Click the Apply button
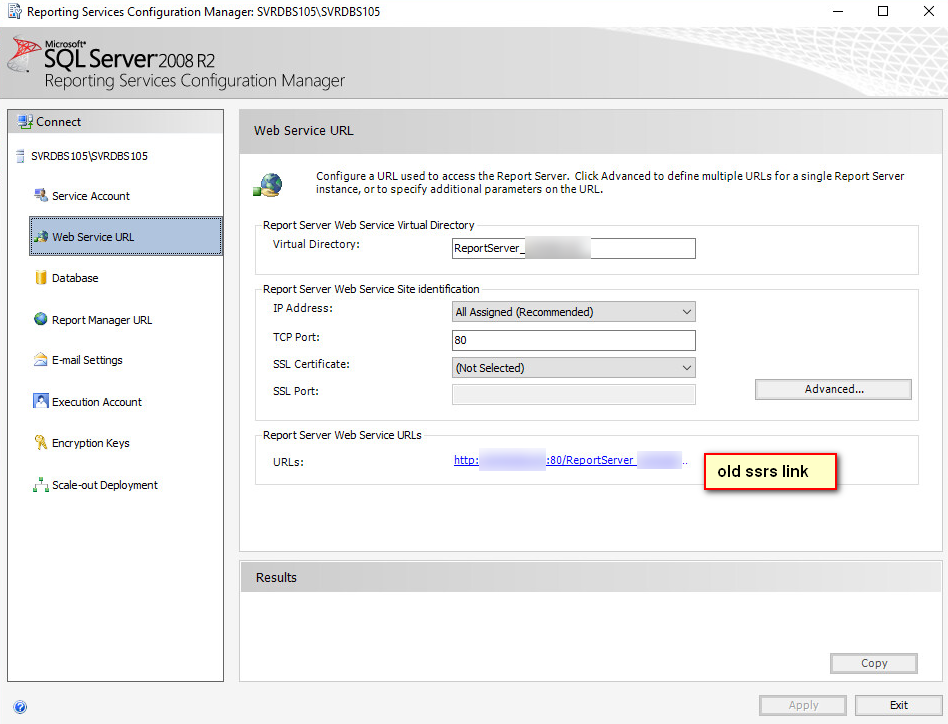Screen dimensions: 948x724 (803, 705)
